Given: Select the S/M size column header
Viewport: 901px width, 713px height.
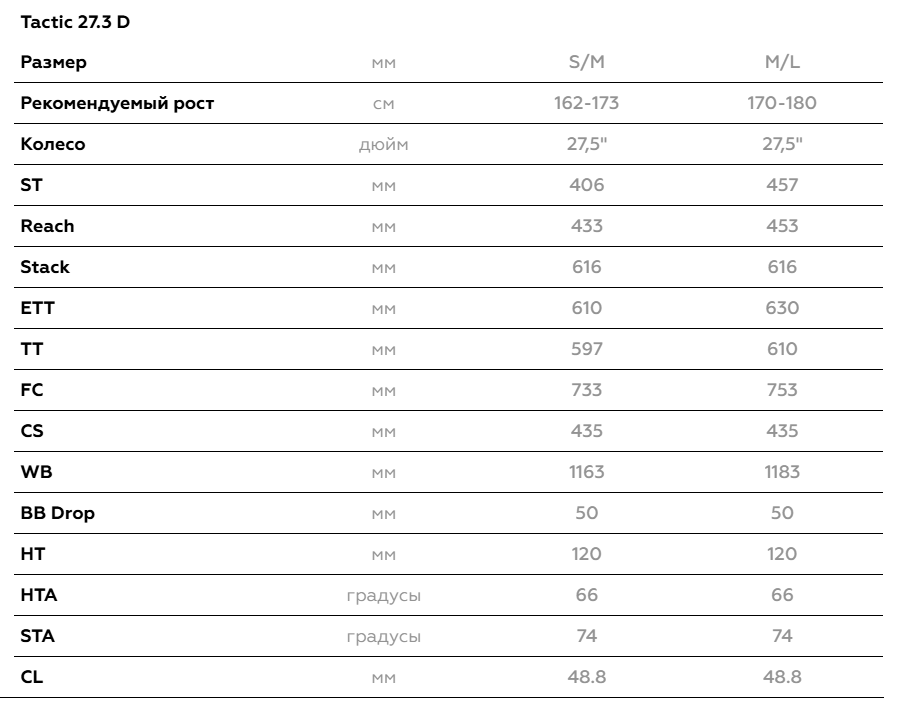Looking at the screenshot, I should 587,61.
